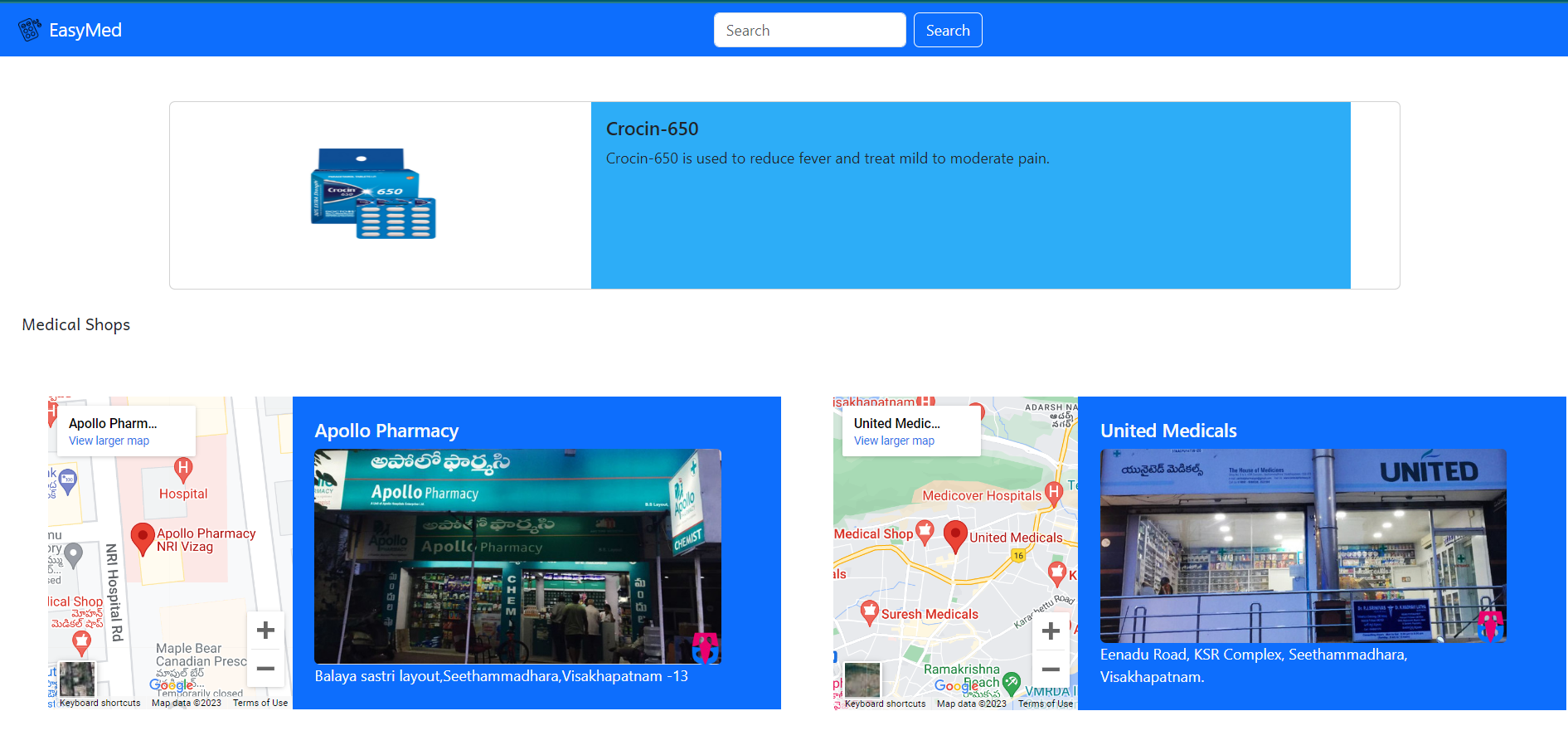This screenshot has height=750, width=1568.
Task: Click the Hospital H marker on Apollo map
Action: coord(183,469)
